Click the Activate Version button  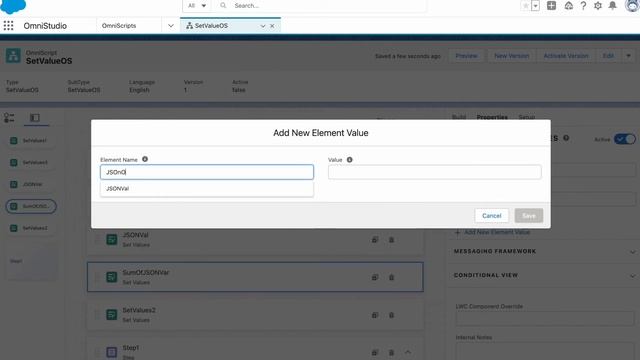[x=566, y=56]
